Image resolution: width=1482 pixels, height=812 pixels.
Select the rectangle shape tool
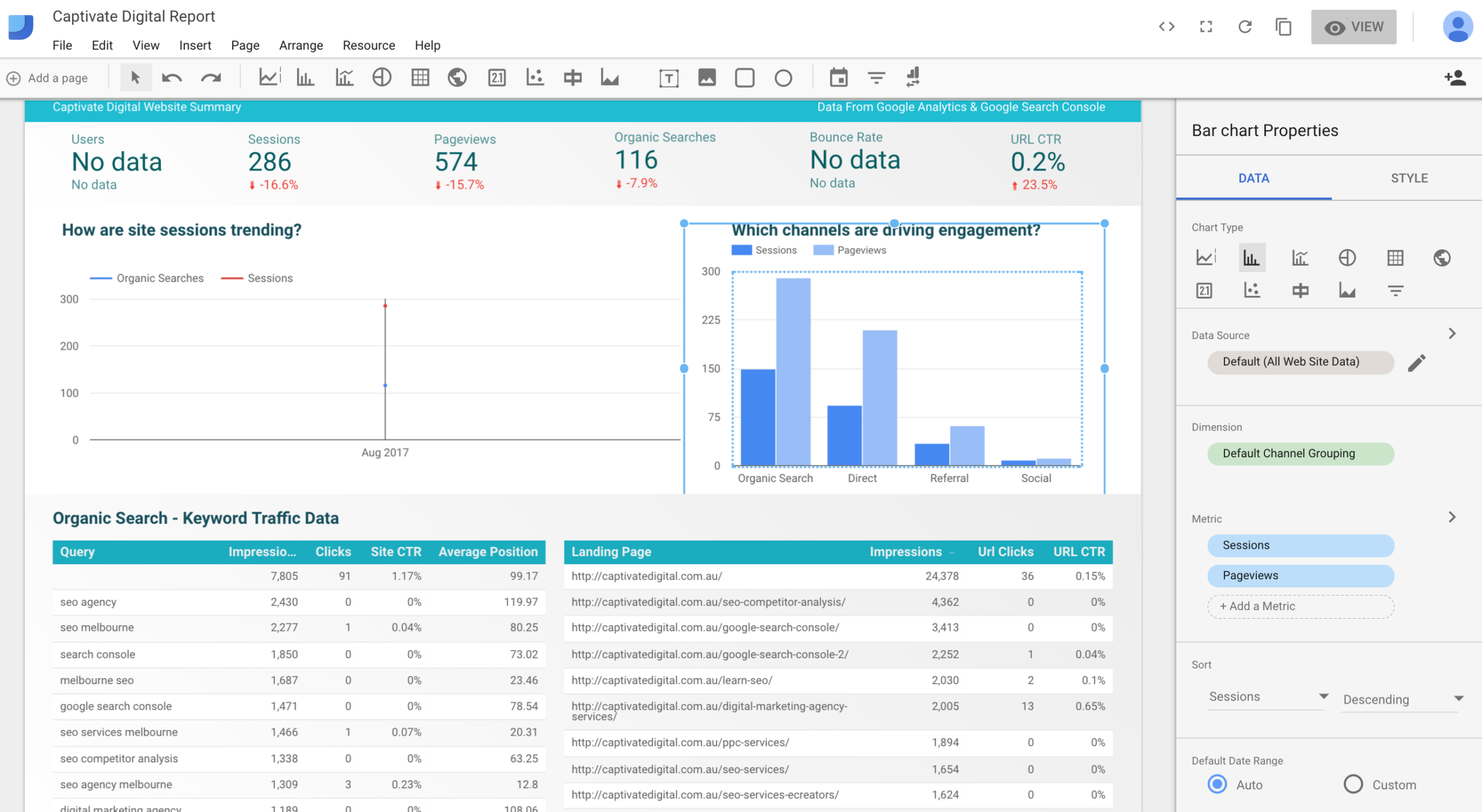(744, 78)
